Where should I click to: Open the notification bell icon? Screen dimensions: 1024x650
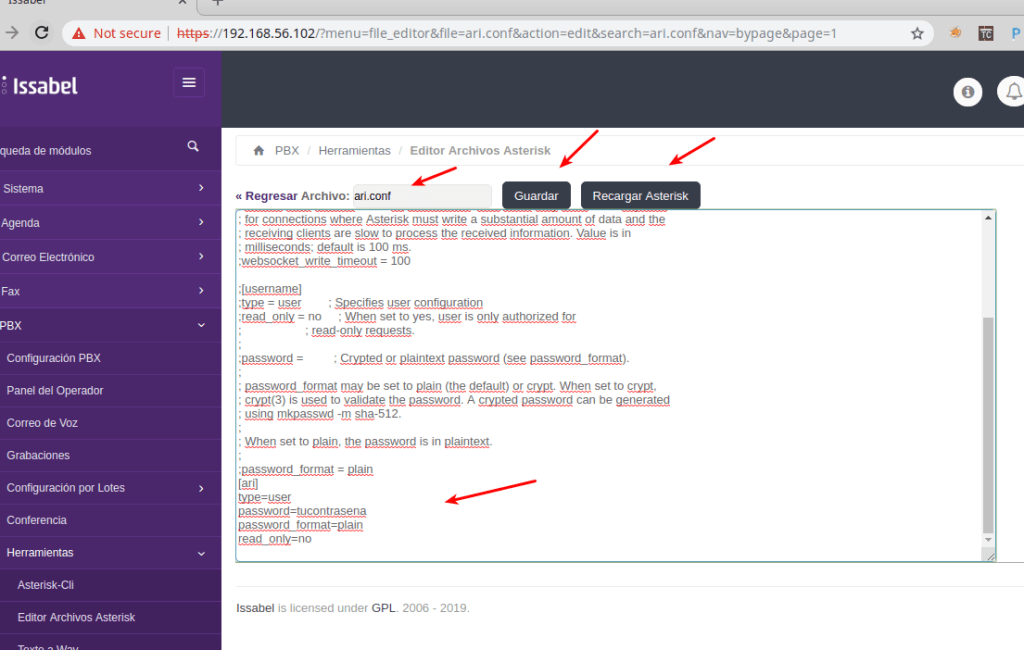click(1013, 92)
